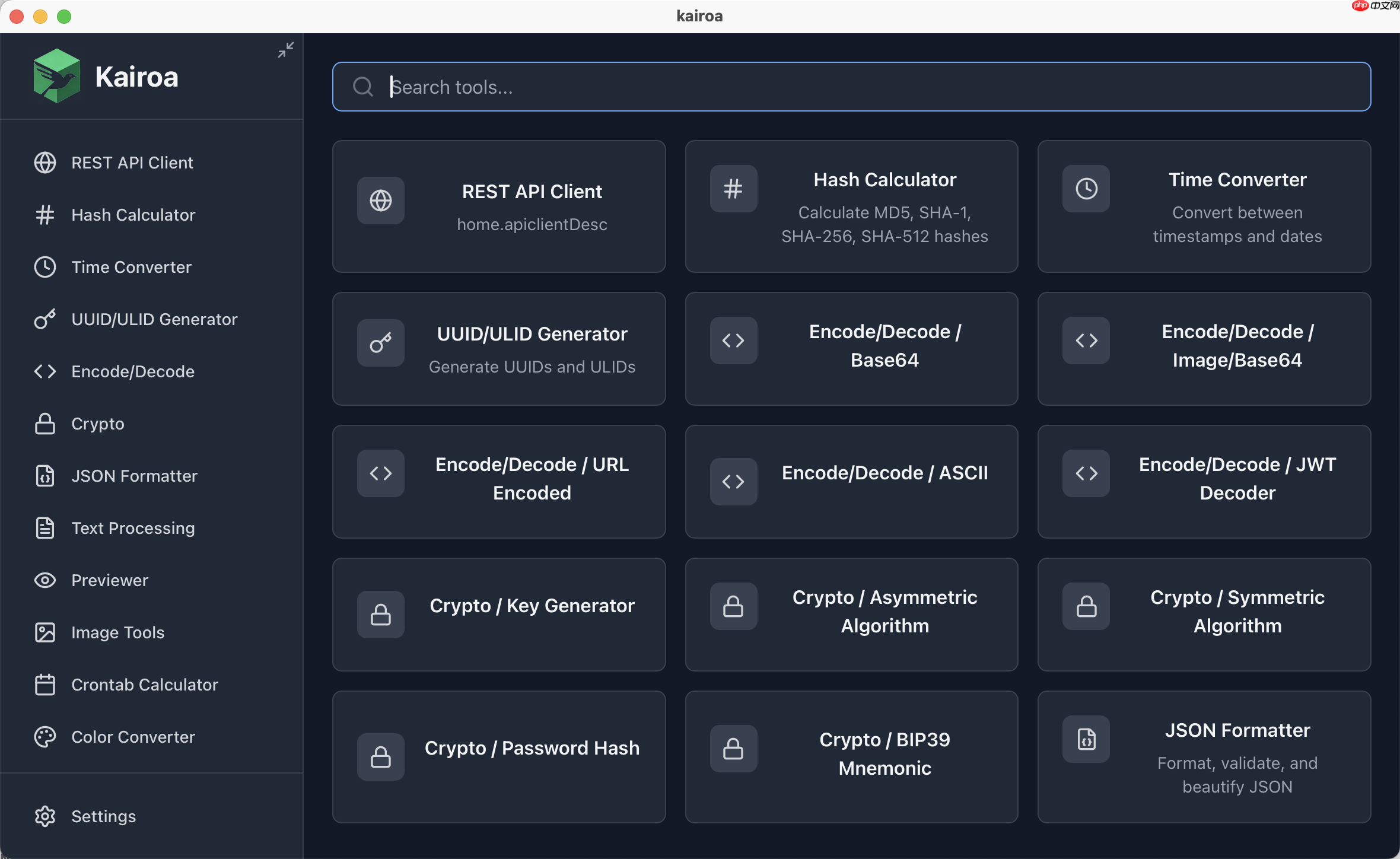Viewport: 1400px width, 859px height.
Task: Select the Encode/Decode brackets icon in sidebar
Action: tap(44, 371)
